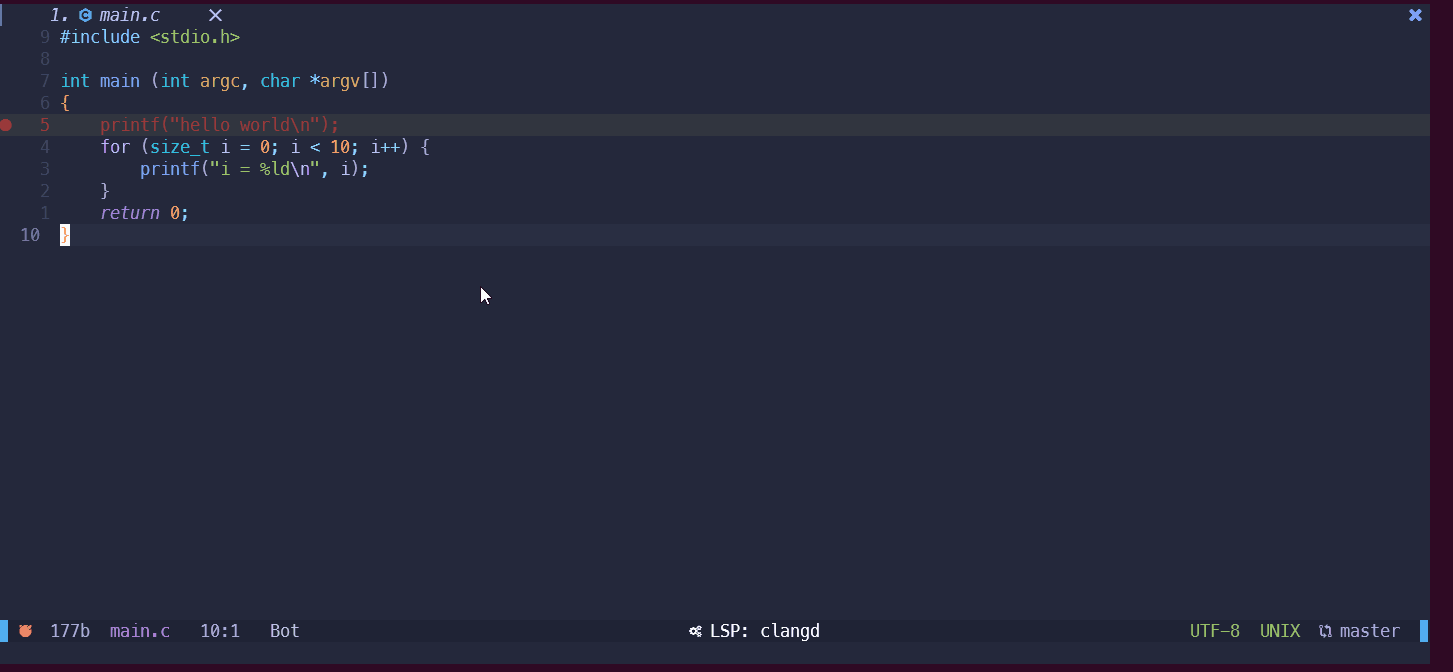Click the UNIX file format indicator
The width and height of the screenshot is (1453, 672).
(x=1280, y=631)
